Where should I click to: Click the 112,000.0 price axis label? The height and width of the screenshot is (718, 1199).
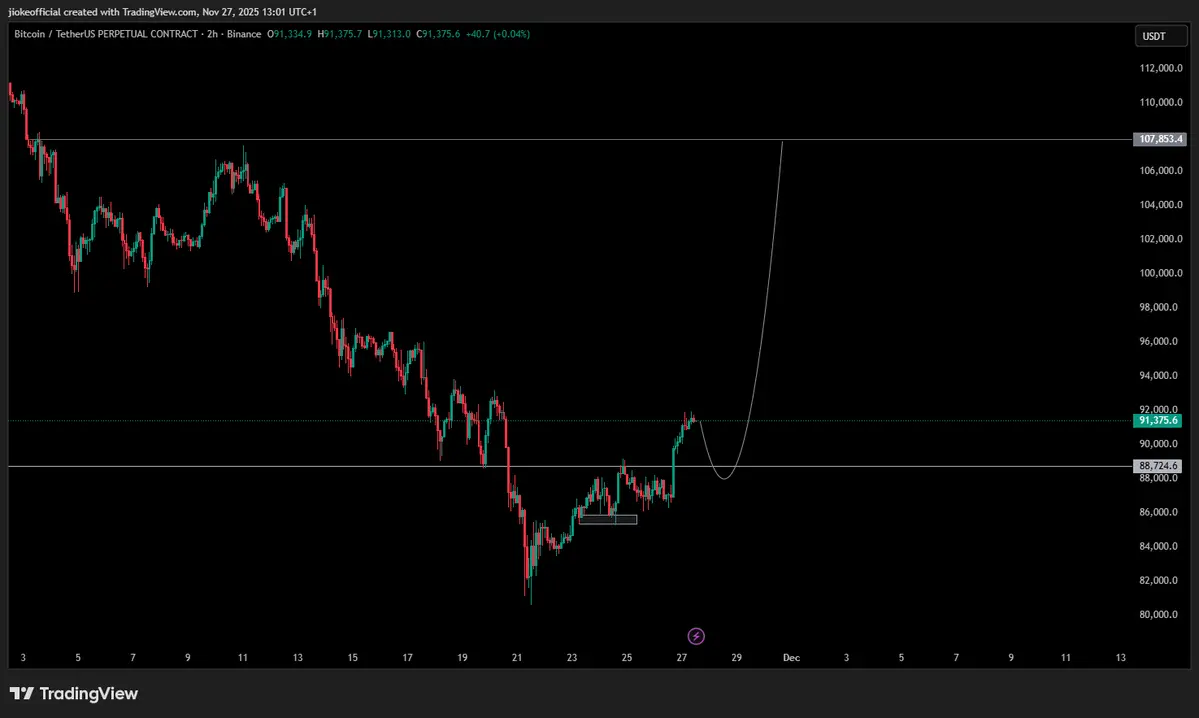(1161, 68)
